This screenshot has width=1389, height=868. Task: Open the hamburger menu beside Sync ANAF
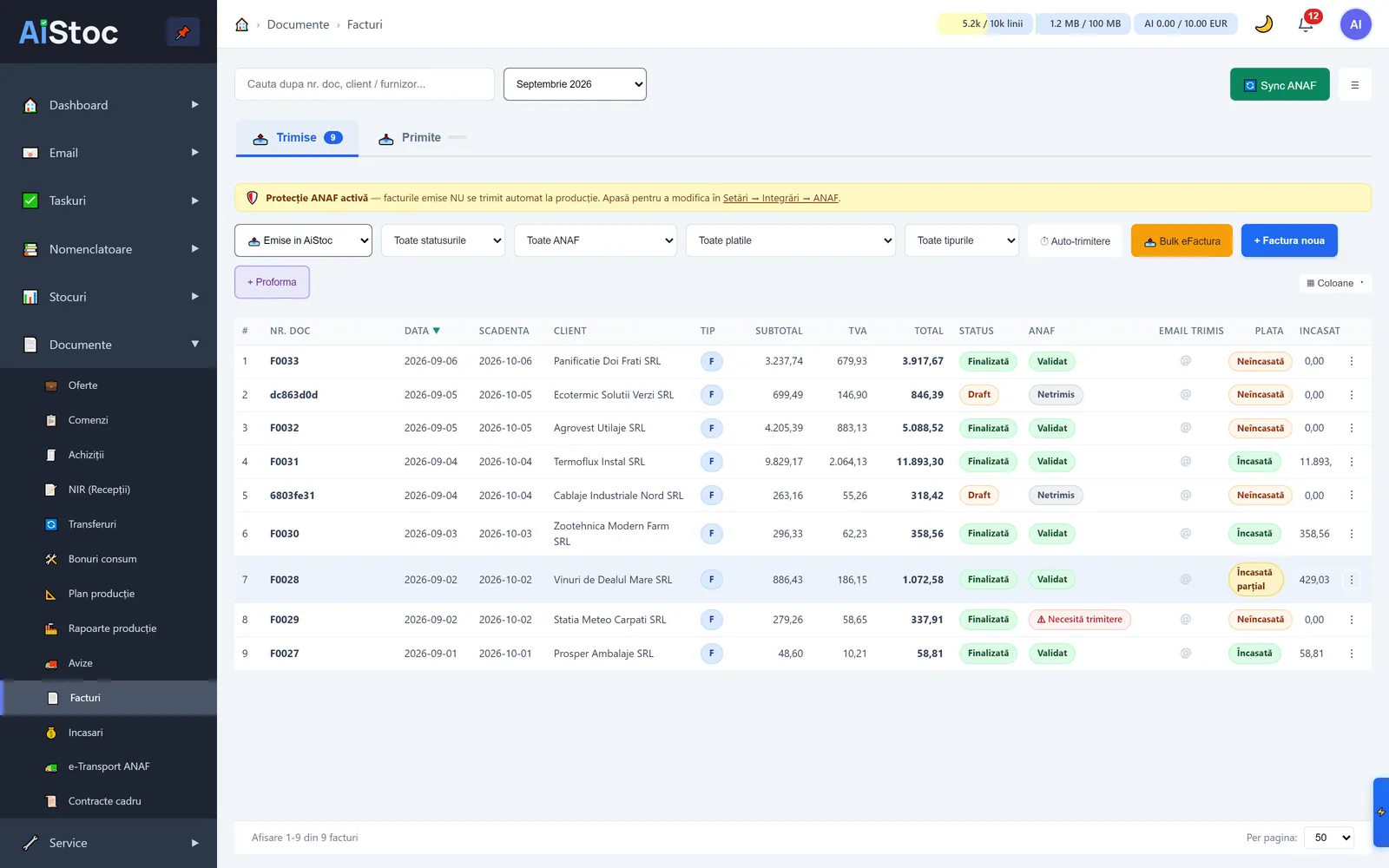tap(1355, 85)
